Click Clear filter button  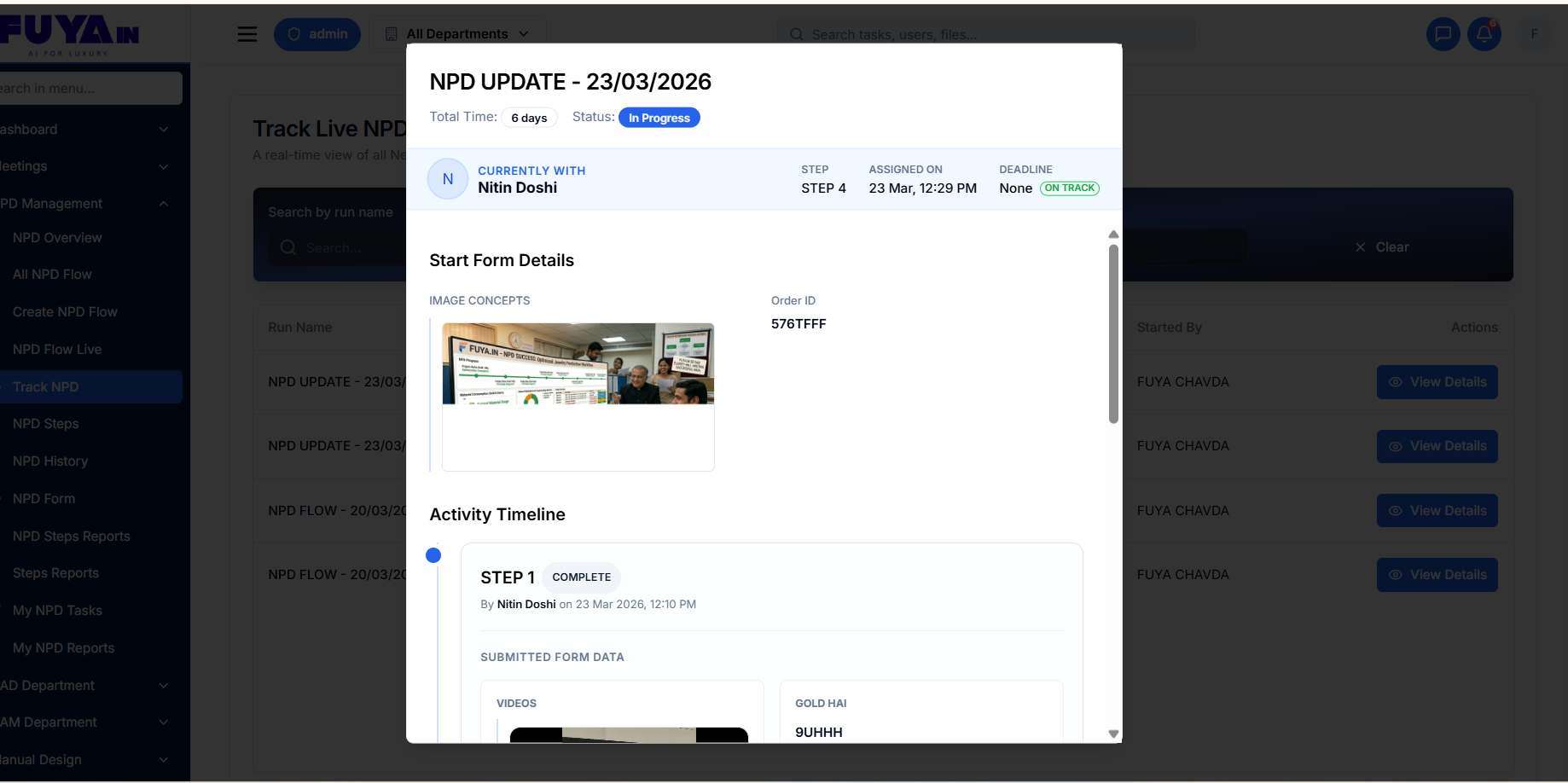click(1382, 247)
